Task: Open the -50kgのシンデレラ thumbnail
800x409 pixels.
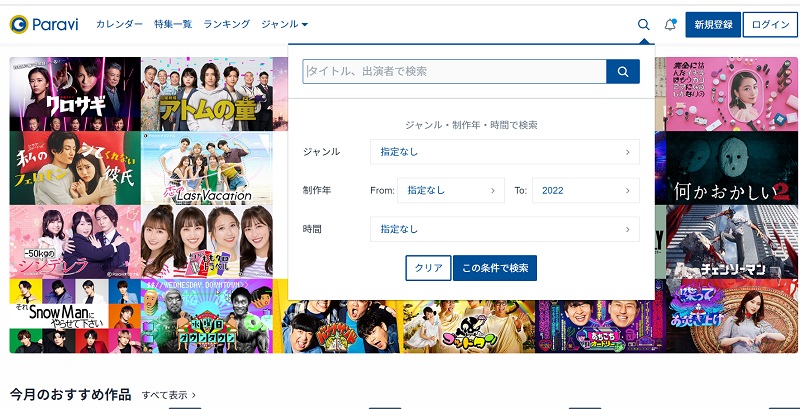Action: (x=75, y=242)
